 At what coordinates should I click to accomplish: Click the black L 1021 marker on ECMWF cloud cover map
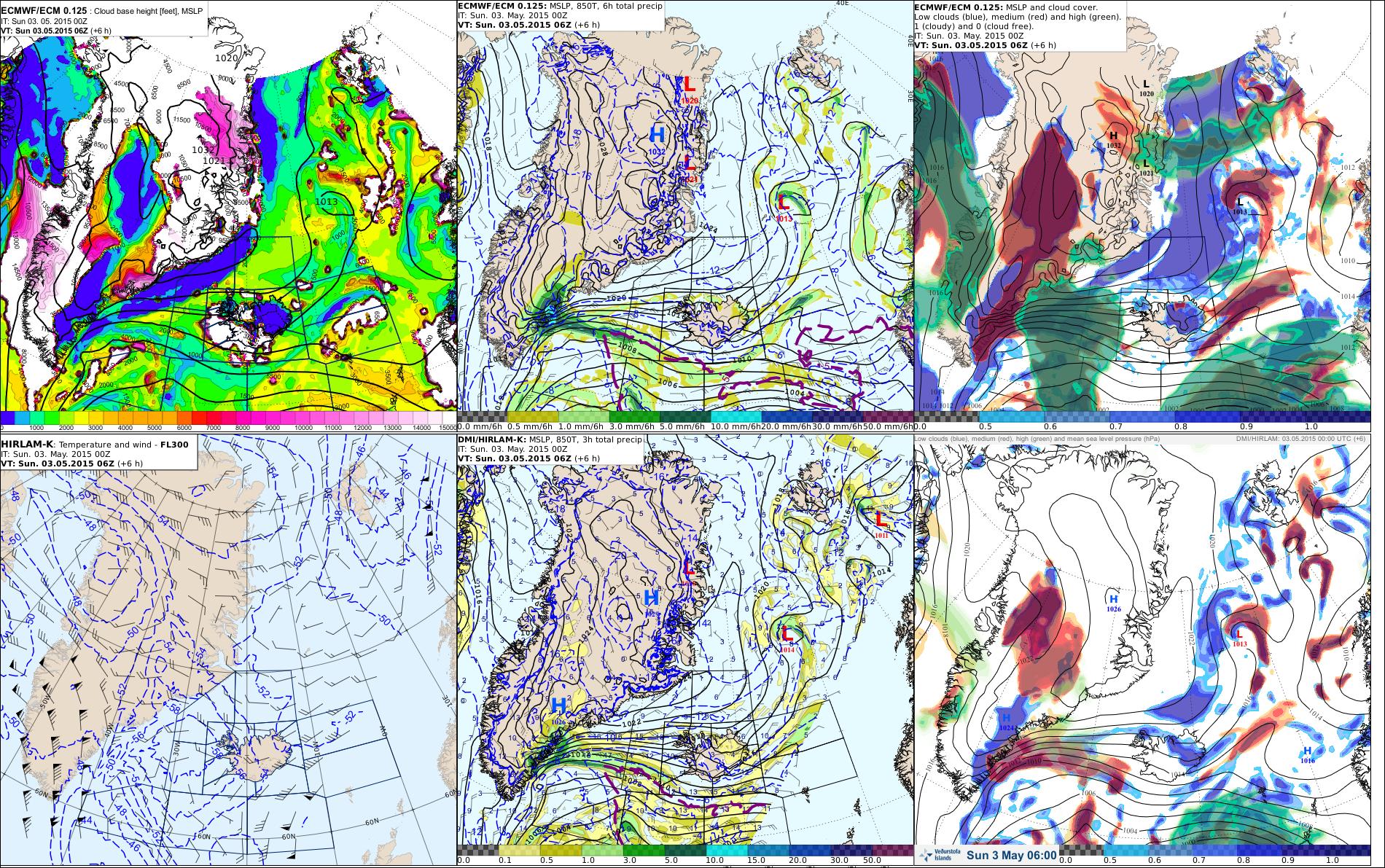[1146, 166]
